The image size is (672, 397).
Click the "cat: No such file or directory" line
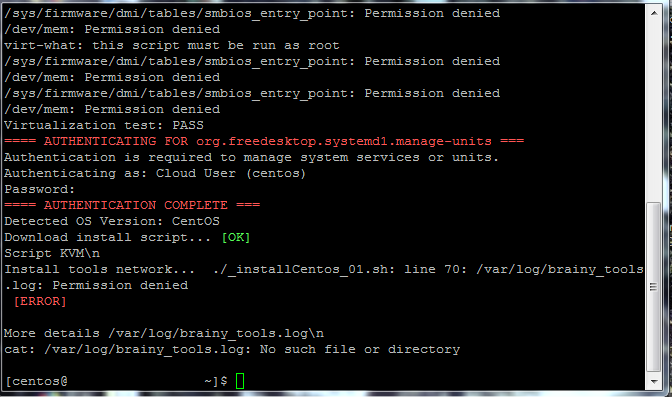[x=232, y=349]
